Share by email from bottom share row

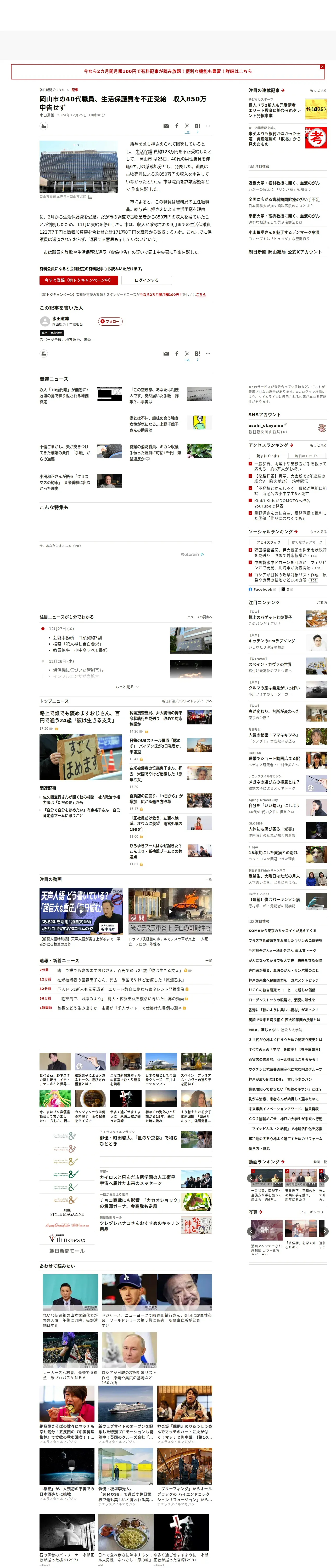(x=166, y=354)
